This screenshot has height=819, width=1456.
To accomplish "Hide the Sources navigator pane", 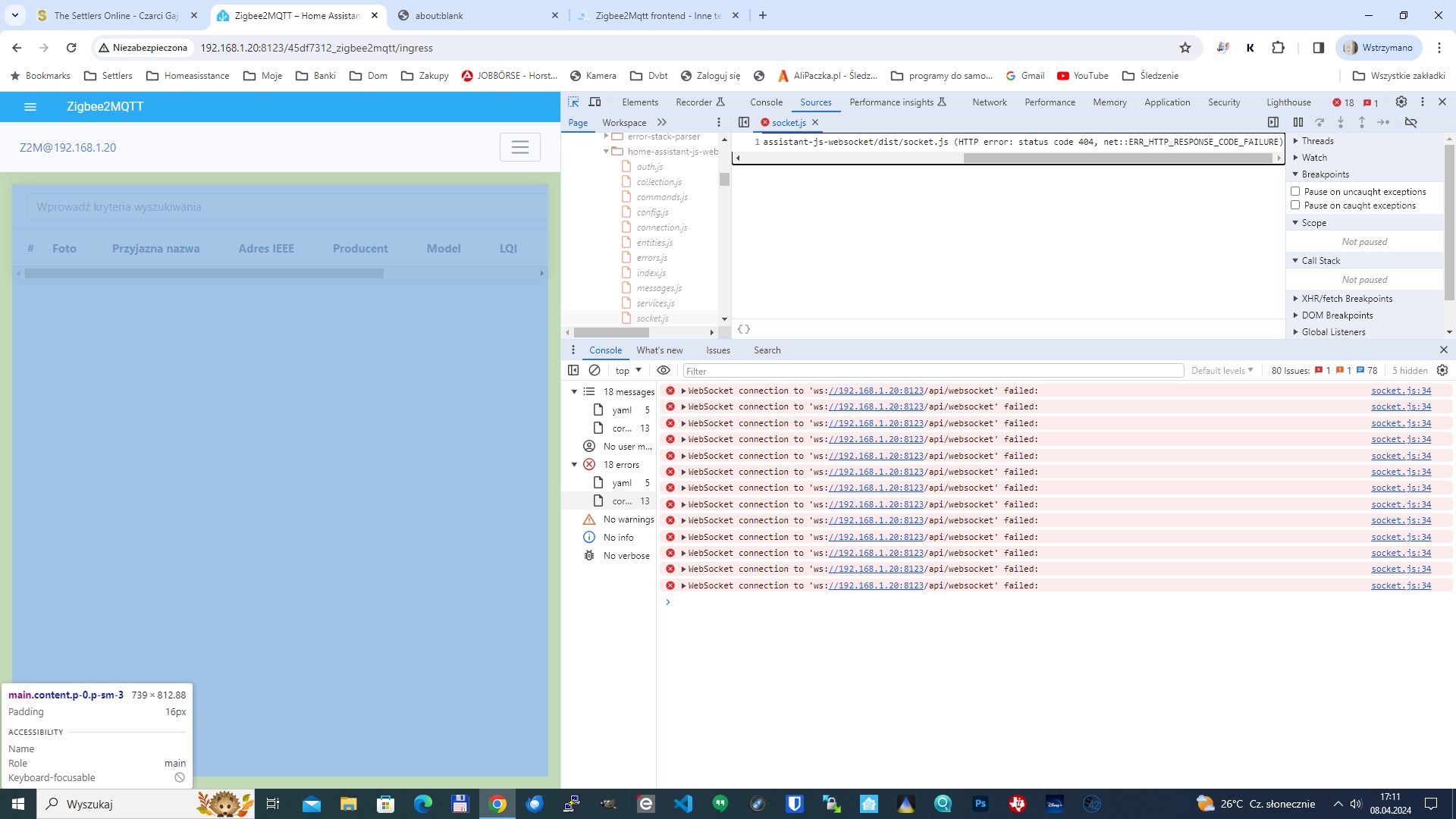I will 744,122.
